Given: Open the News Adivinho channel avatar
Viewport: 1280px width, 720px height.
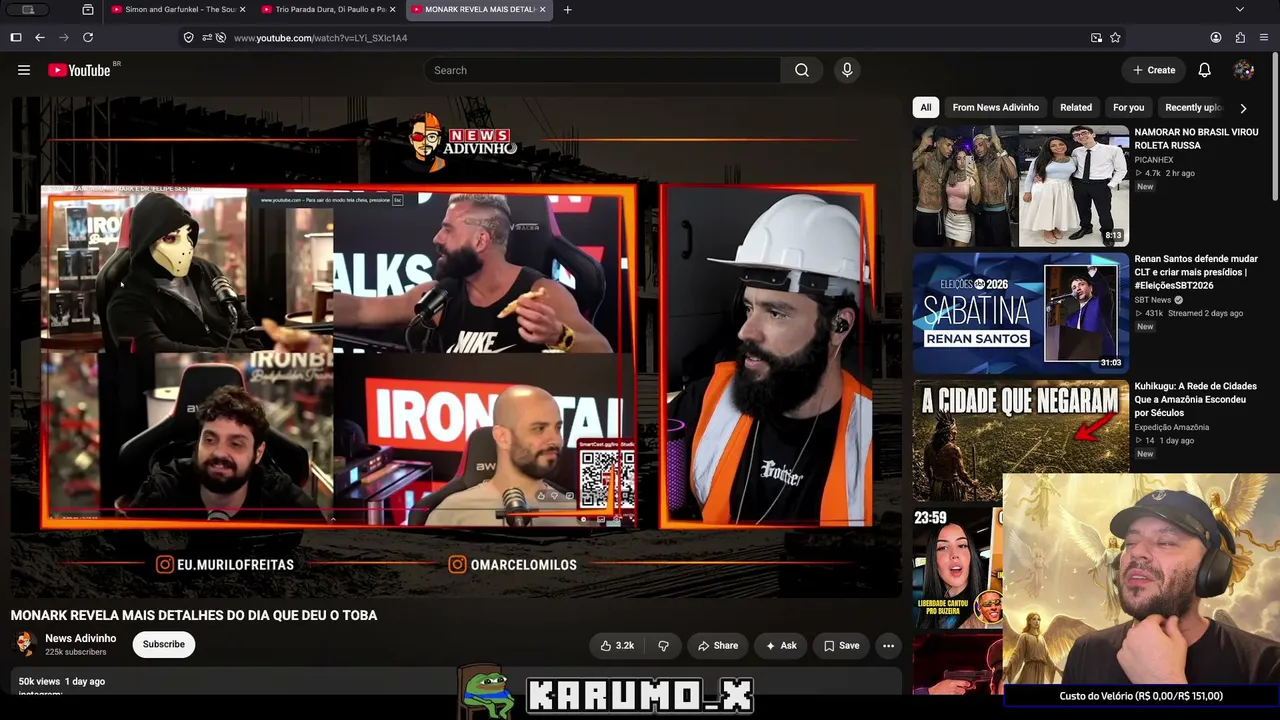Looking at the screenshot, I should click(25, 645).
